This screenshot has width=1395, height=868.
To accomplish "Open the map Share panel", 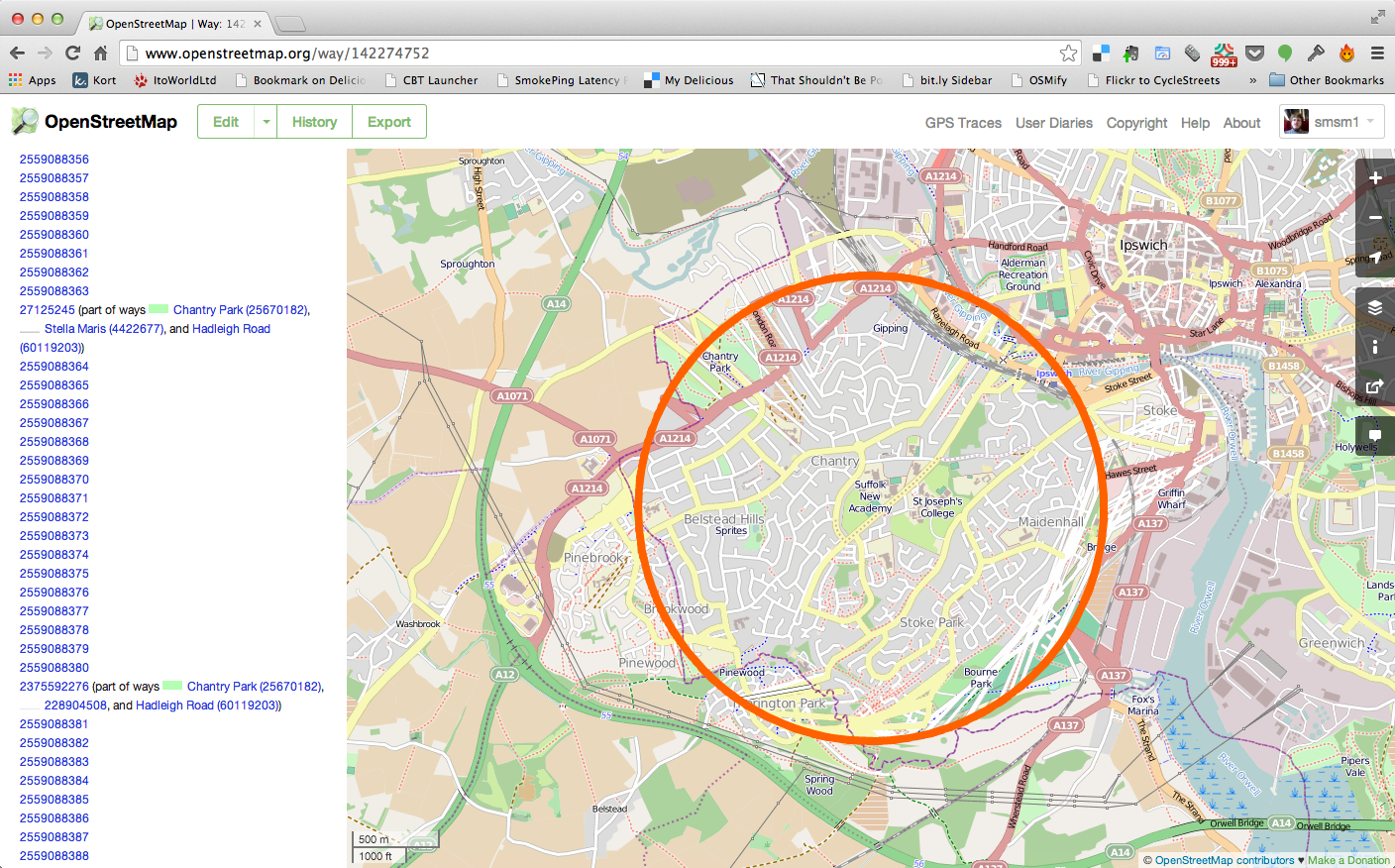I will point(1375,386).
